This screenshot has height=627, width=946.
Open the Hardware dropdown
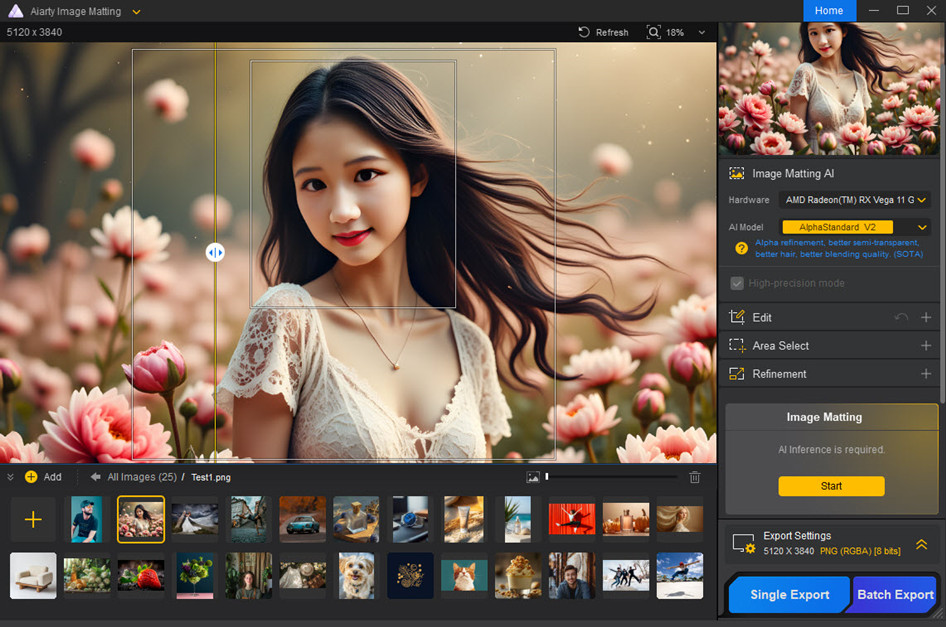coord(855,200)
